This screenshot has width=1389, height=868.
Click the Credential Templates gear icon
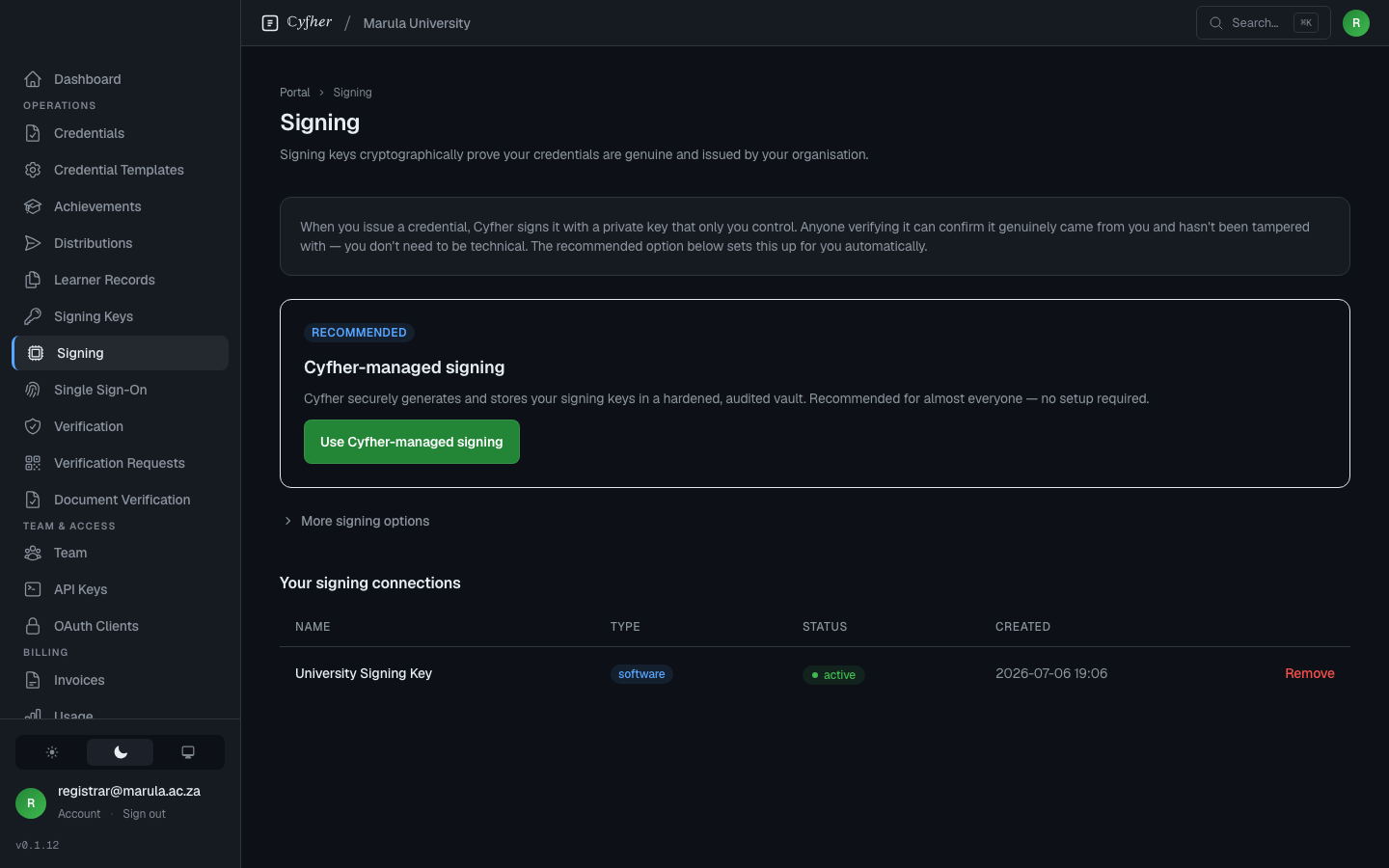pos(33,170)
